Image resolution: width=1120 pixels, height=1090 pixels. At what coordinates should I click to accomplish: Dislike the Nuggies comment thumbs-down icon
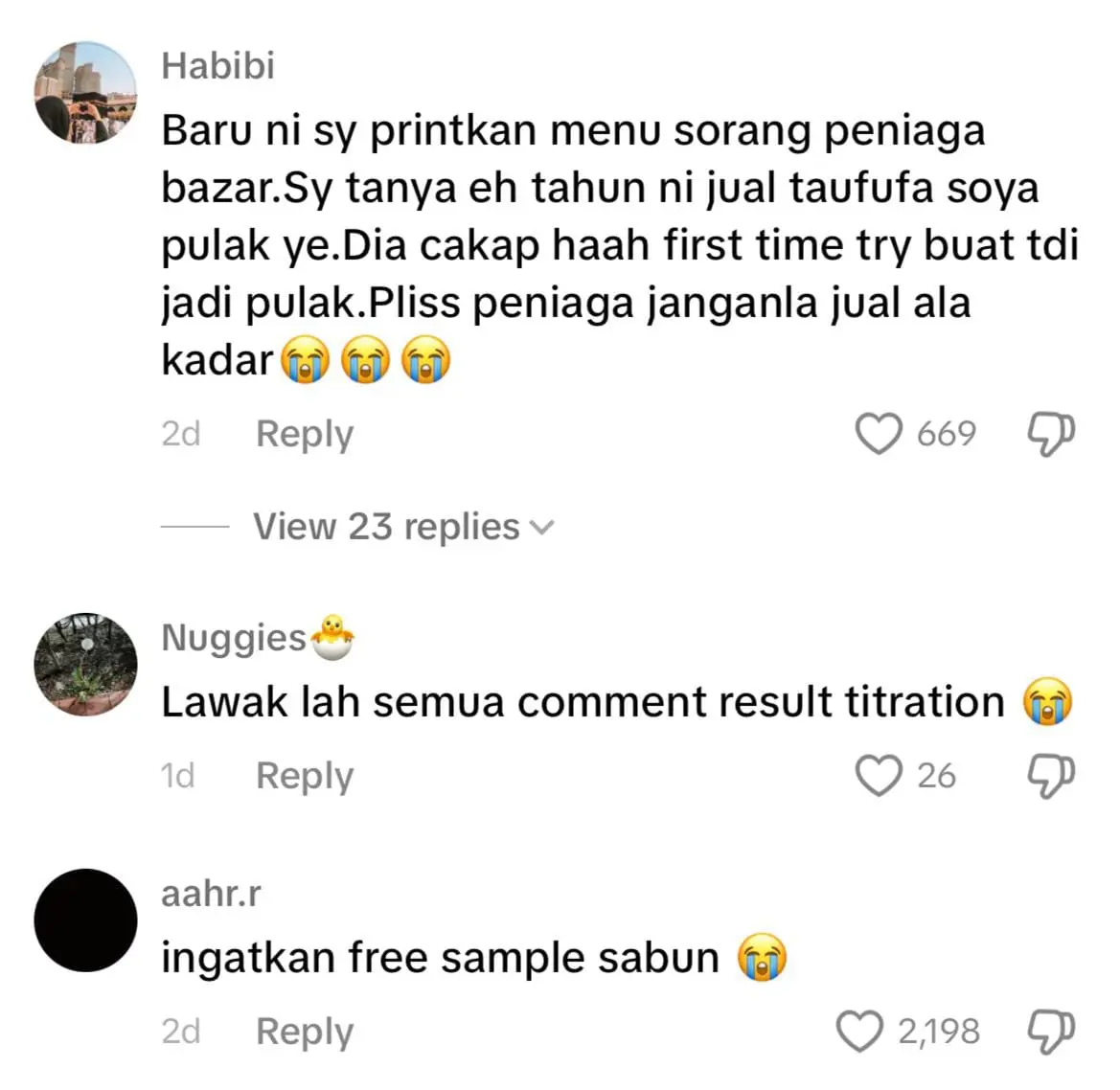(x=1051, y=777)
